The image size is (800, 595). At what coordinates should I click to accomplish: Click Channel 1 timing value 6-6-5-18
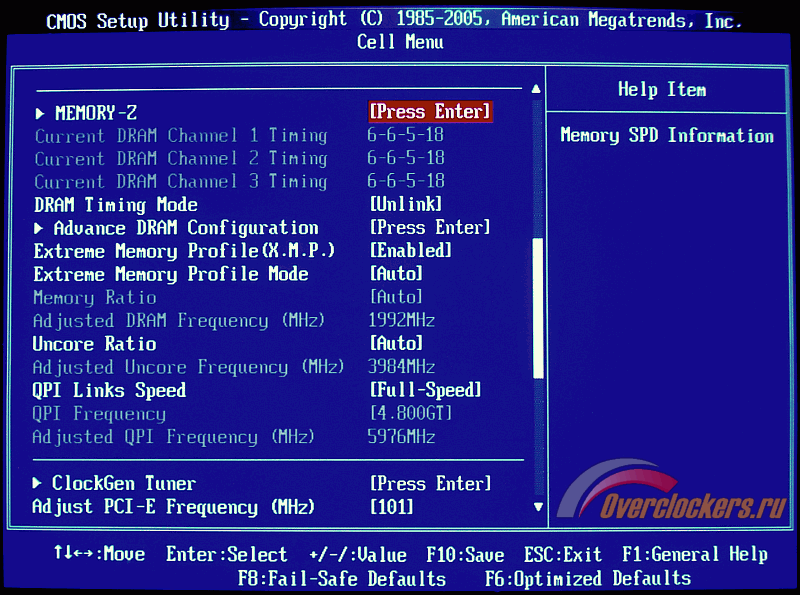point(406,135)
